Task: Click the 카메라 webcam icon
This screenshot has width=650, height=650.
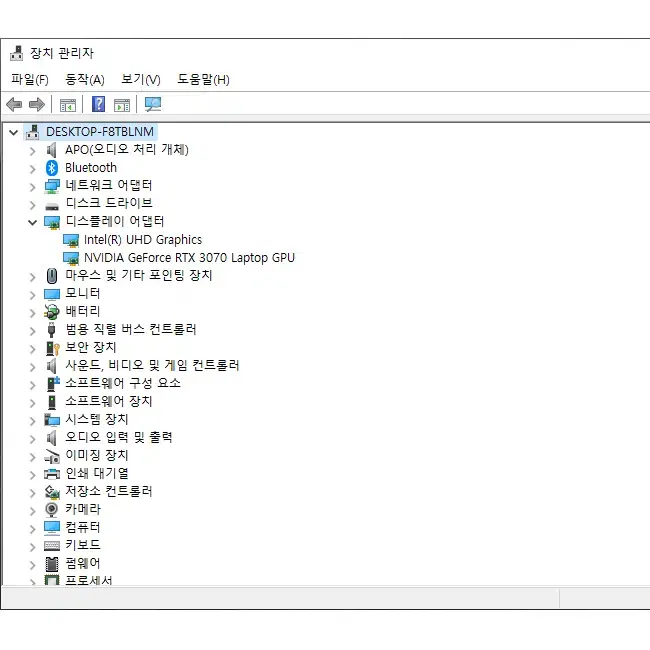Action: (x=51, y=510)
